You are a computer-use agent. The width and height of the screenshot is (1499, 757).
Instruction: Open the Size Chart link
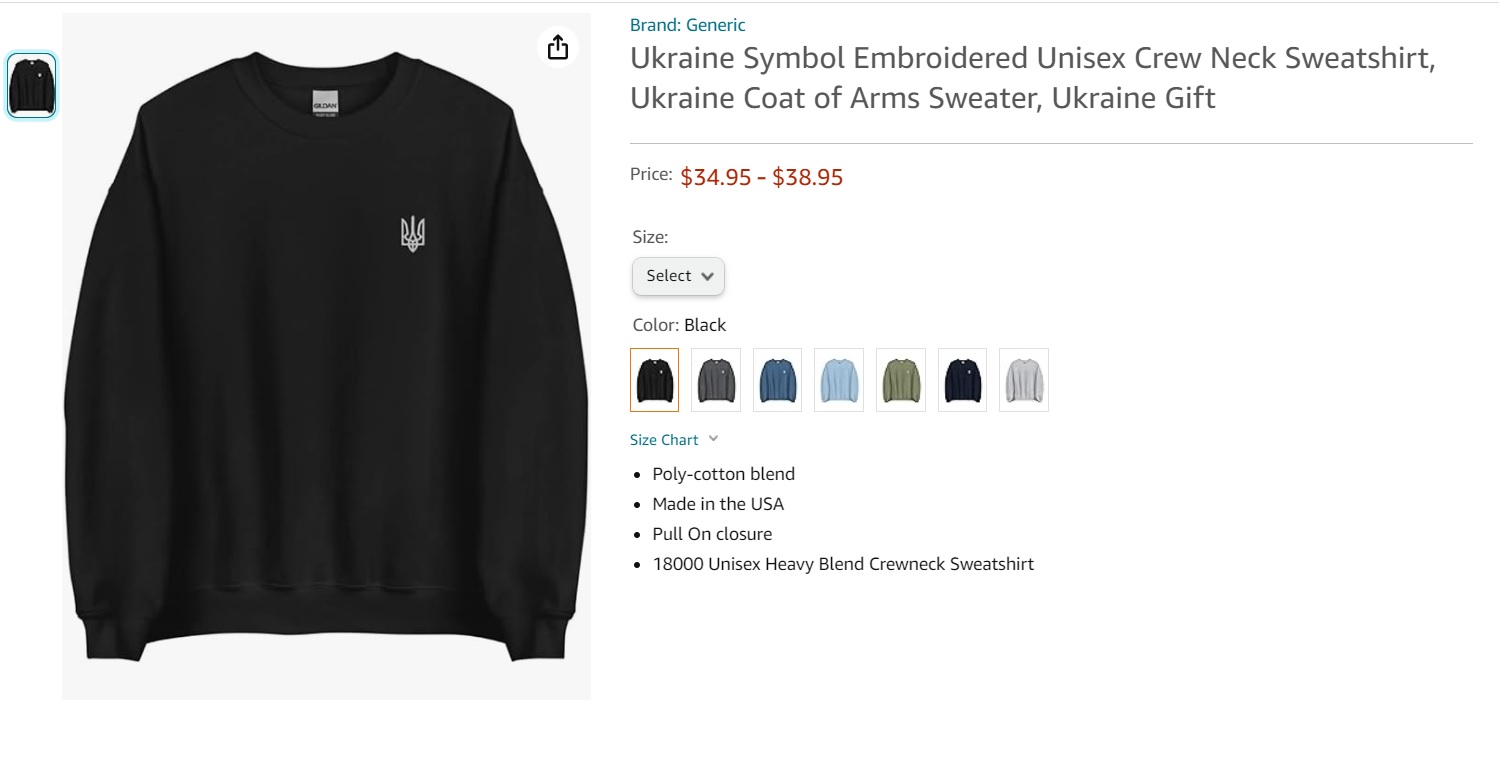664,440
